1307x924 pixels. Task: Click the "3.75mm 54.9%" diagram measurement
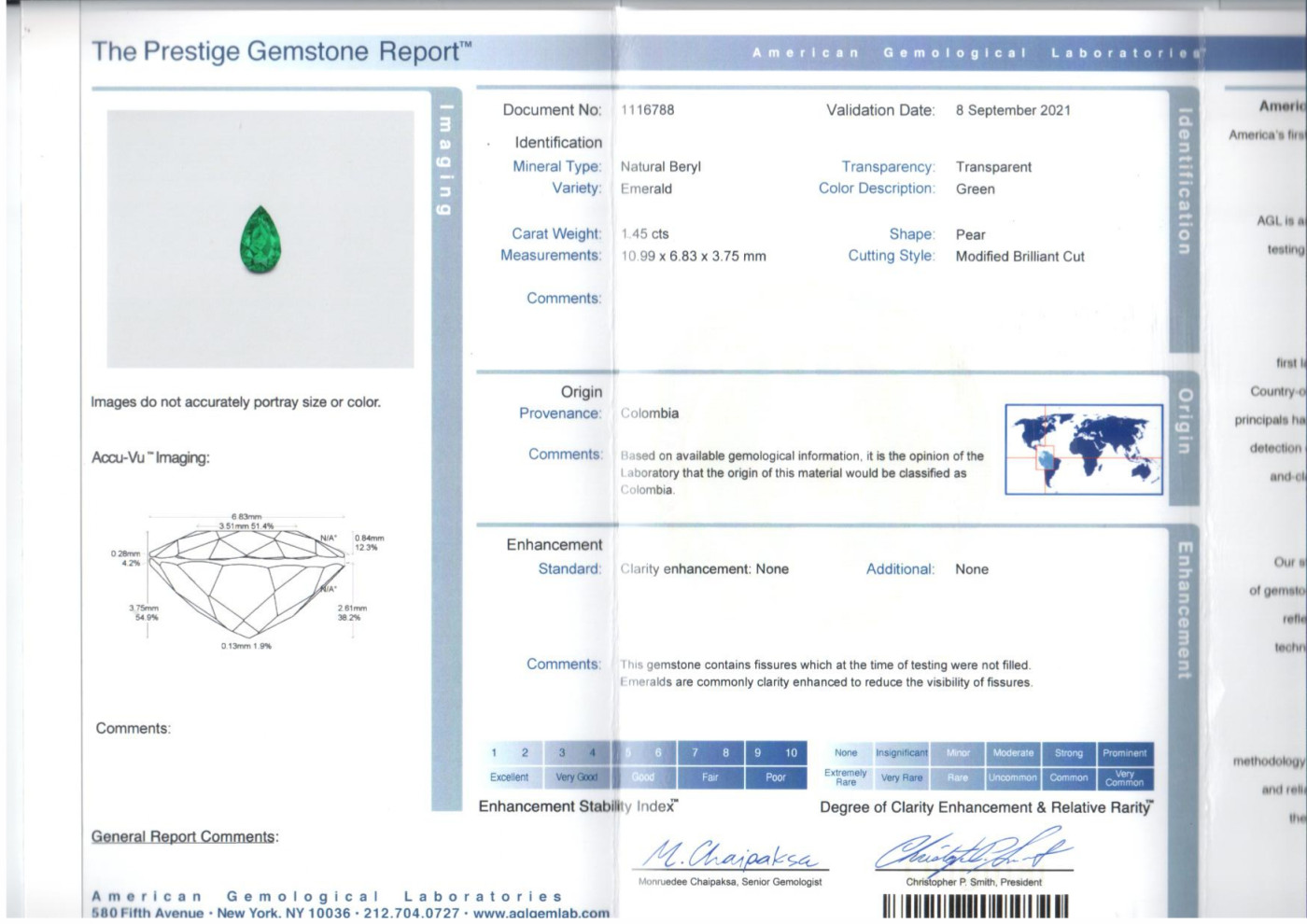click(144, 612)
